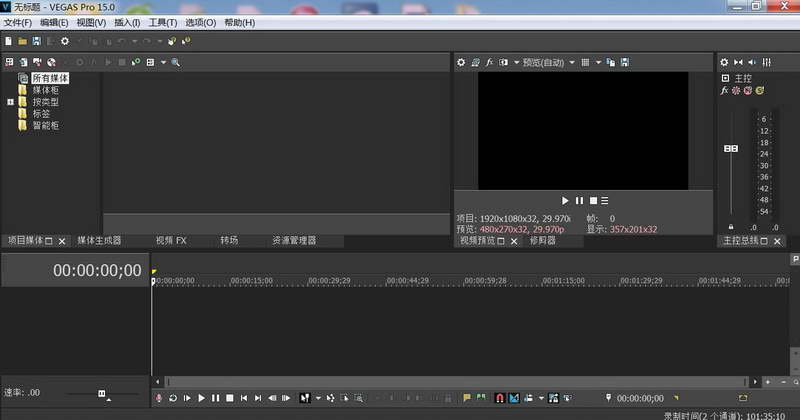Switch to the 转场 tab

229,240
